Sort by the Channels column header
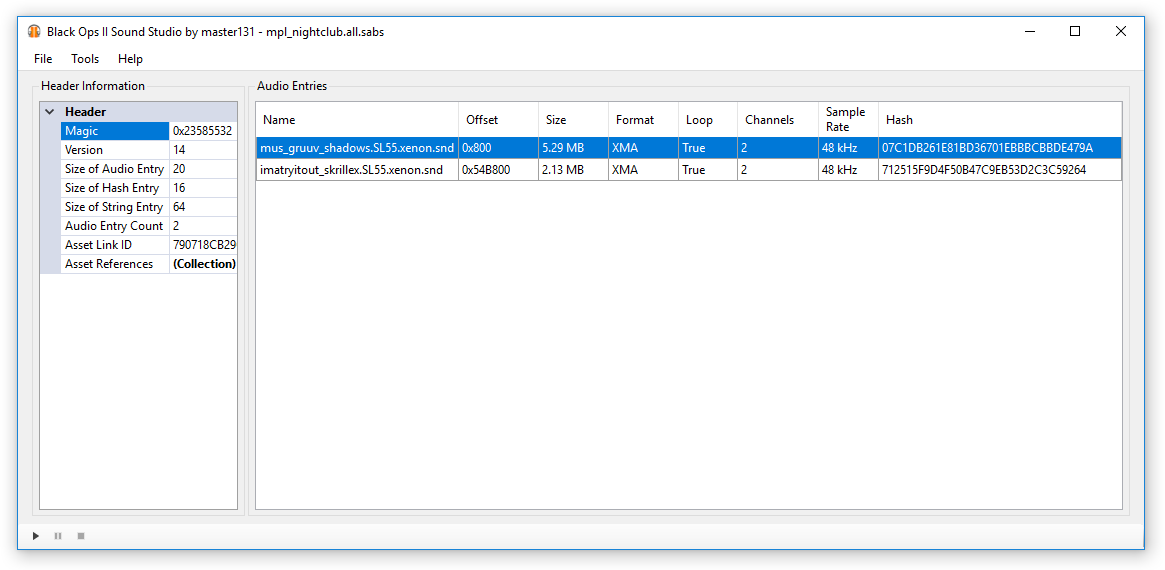This screenshot has height=570, width=1165. (778, 120)
